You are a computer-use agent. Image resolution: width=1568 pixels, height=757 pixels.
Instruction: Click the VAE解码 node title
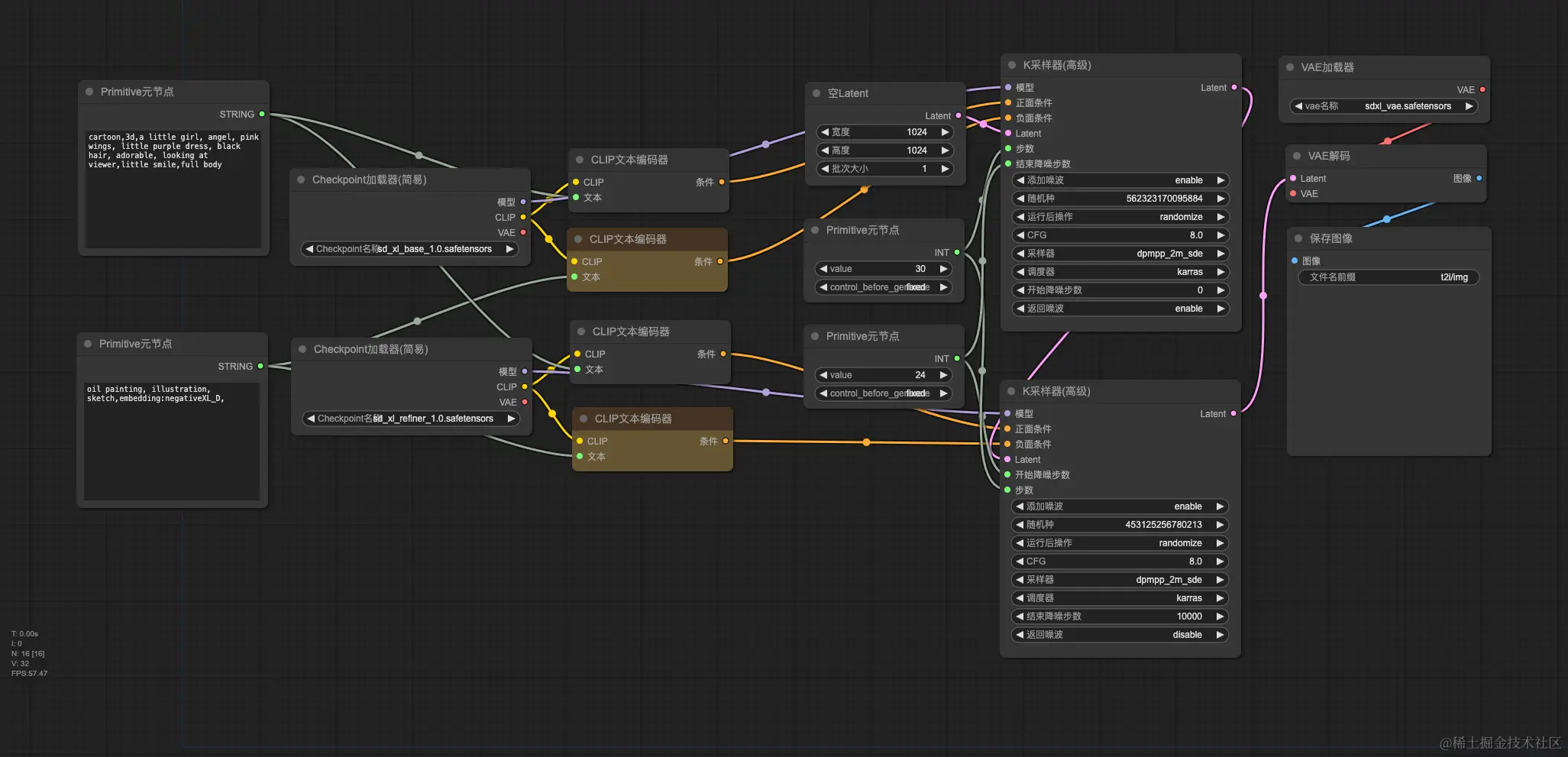pyautogui.click(x=1328, y=156)
